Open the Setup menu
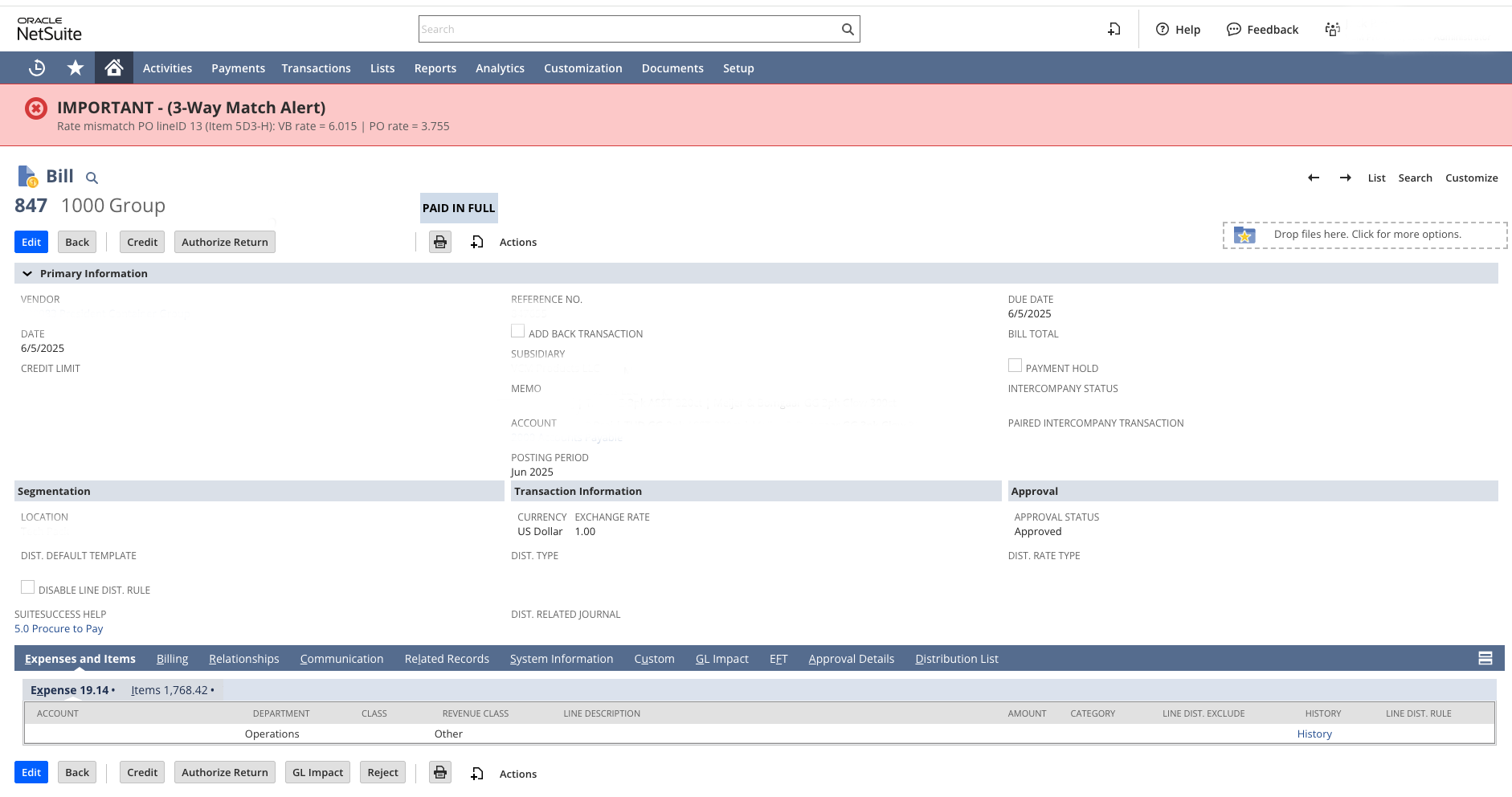 [738, 68]
